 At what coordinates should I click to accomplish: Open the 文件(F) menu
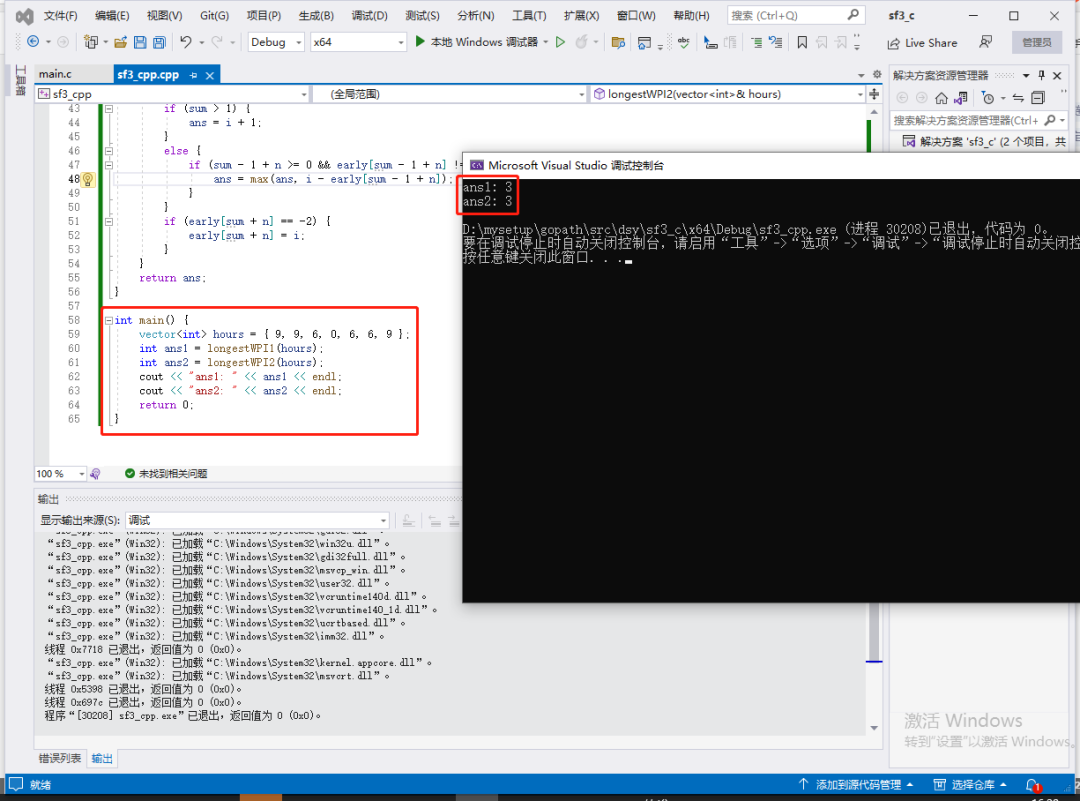tap(61, 15)
